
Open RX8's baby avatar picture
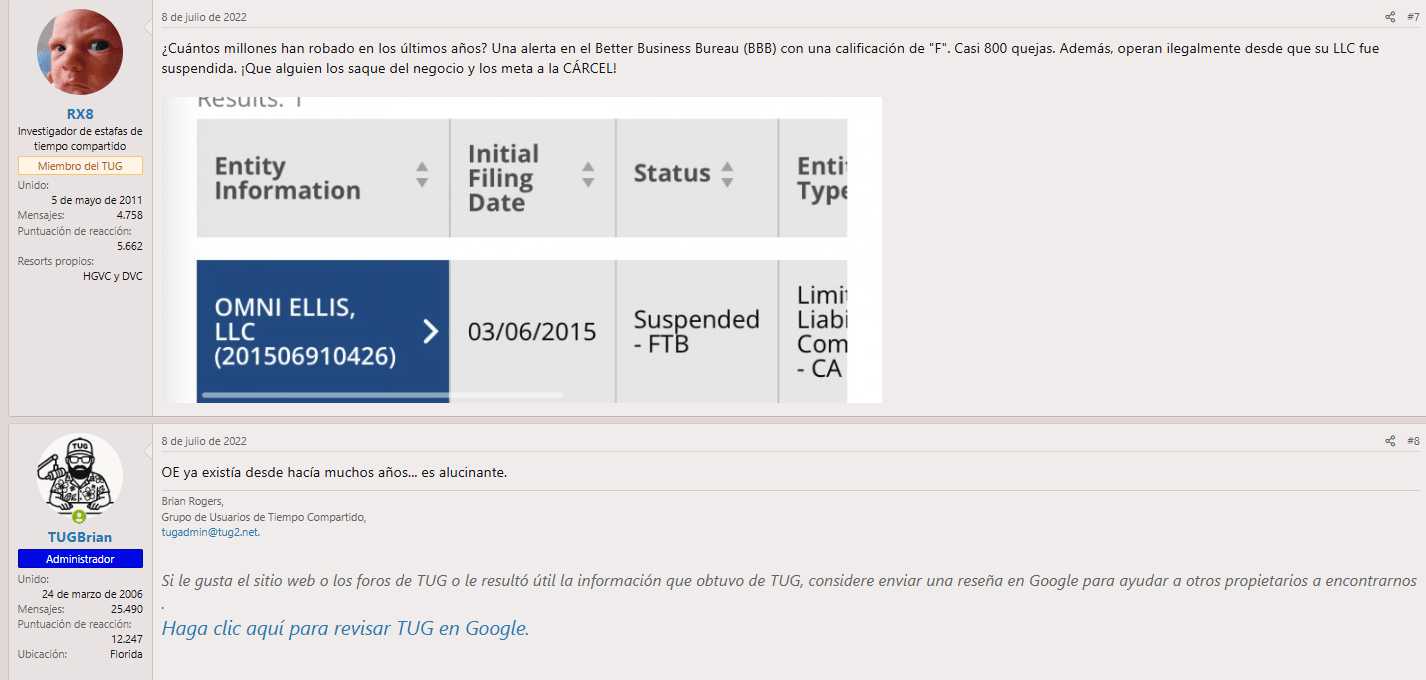pyautogui.click(x=80, y=52)
